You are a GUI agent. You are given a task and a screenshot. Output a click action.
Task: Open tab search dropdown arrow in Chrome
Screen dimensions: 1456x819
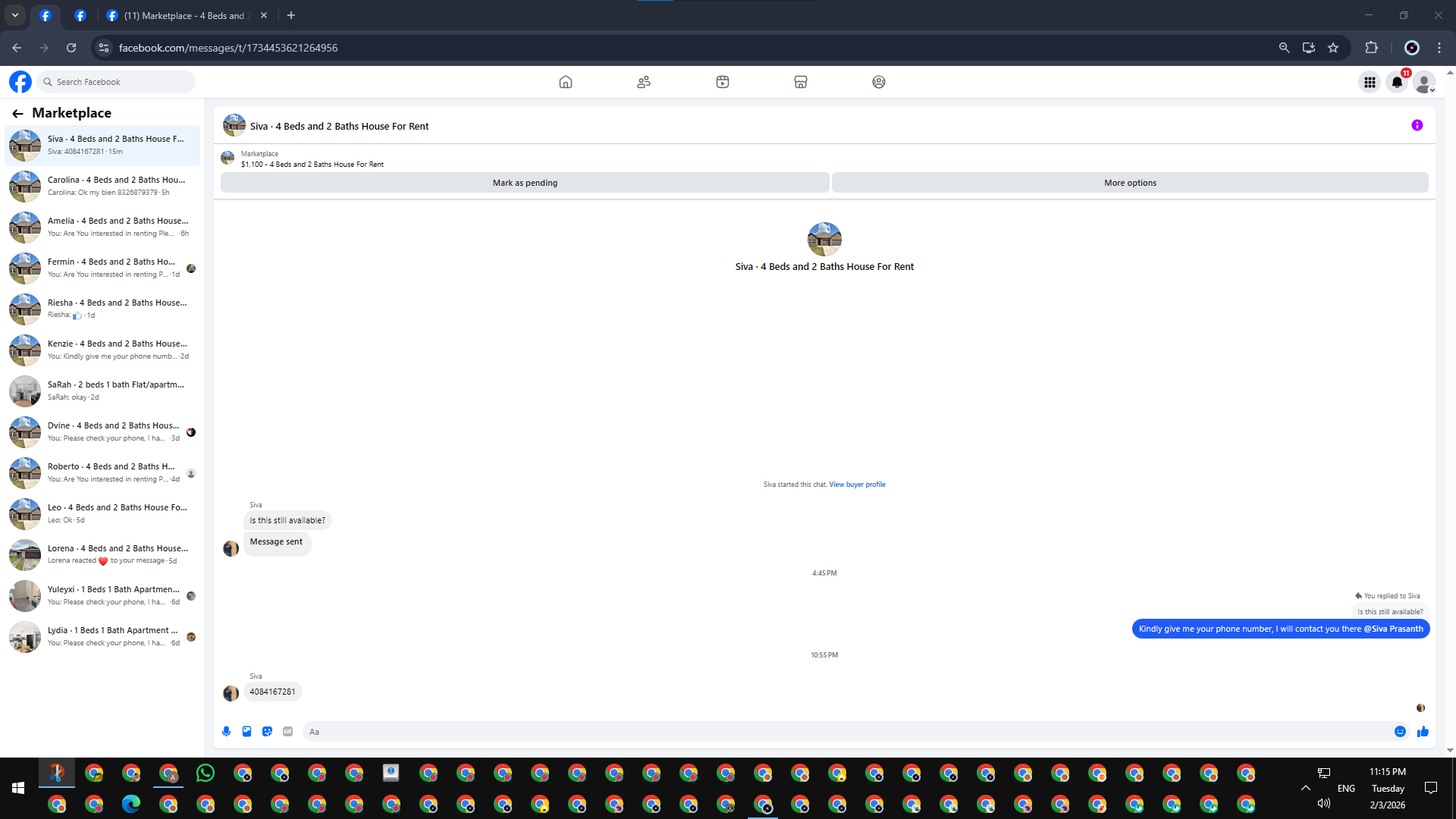[x=14, y=15]
